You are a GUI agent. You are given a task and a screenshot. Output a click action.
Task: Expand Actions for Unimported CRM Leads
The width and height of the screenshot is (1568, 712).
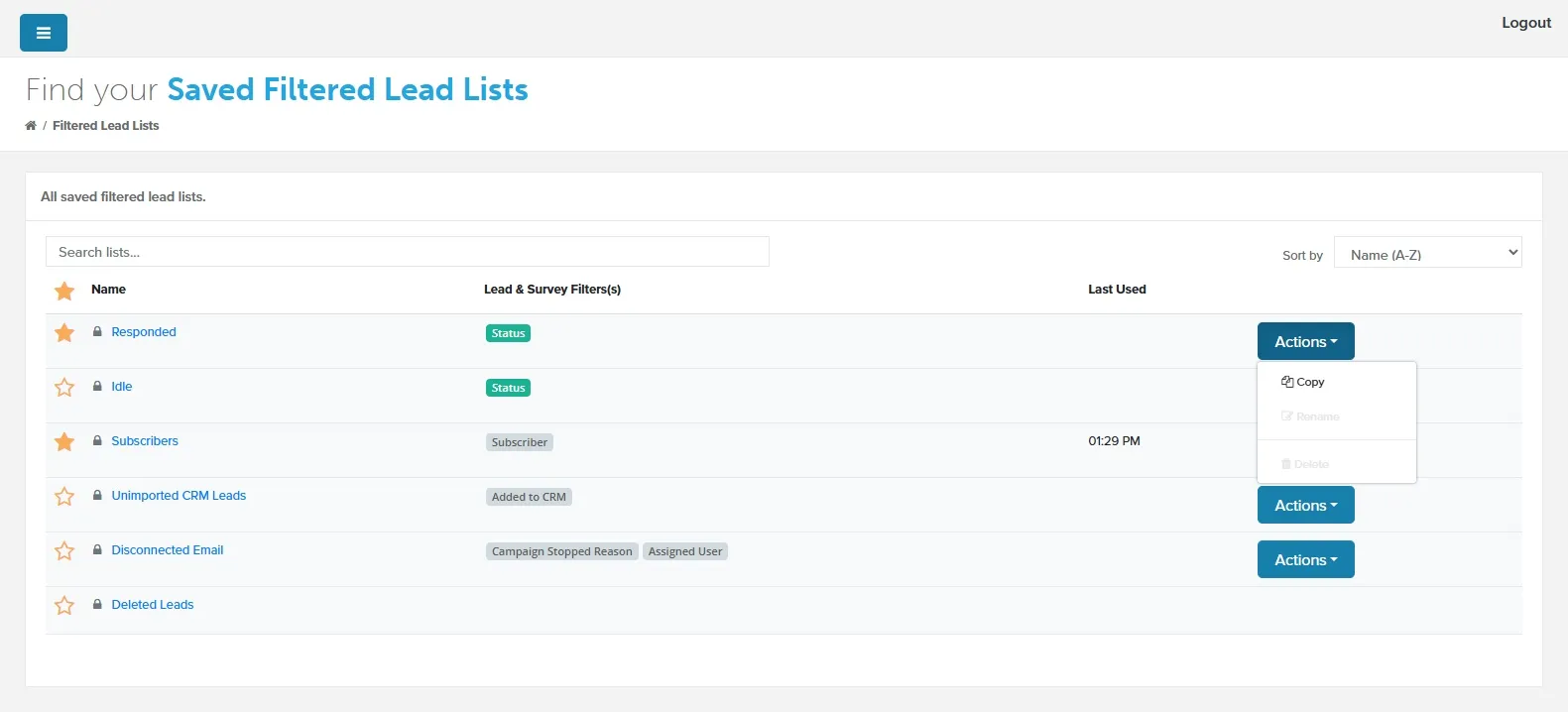pyautogui.click(x=1305, y=505)
